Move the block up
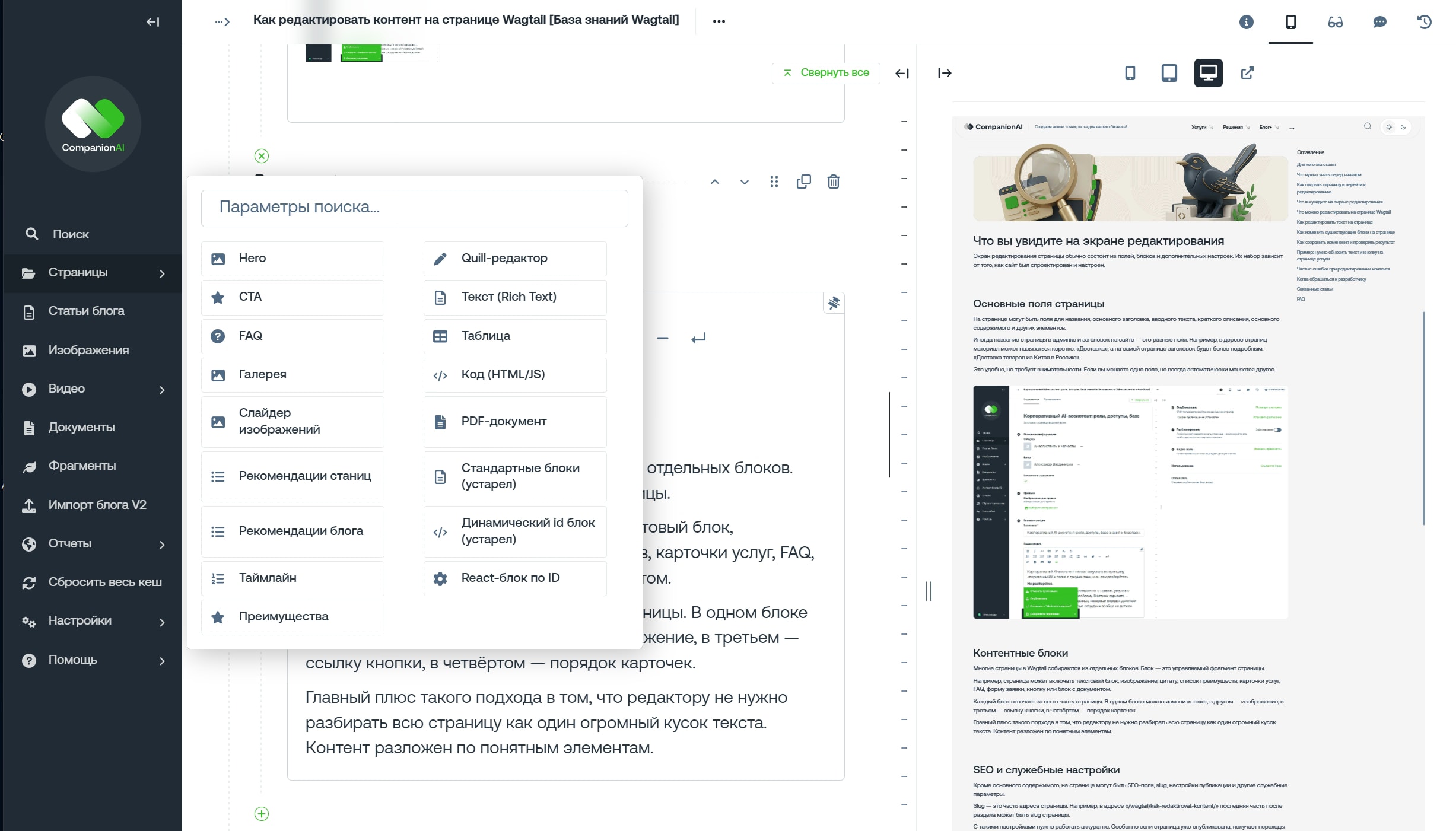This screenshot has width=1456, height=831. point(715,182)
